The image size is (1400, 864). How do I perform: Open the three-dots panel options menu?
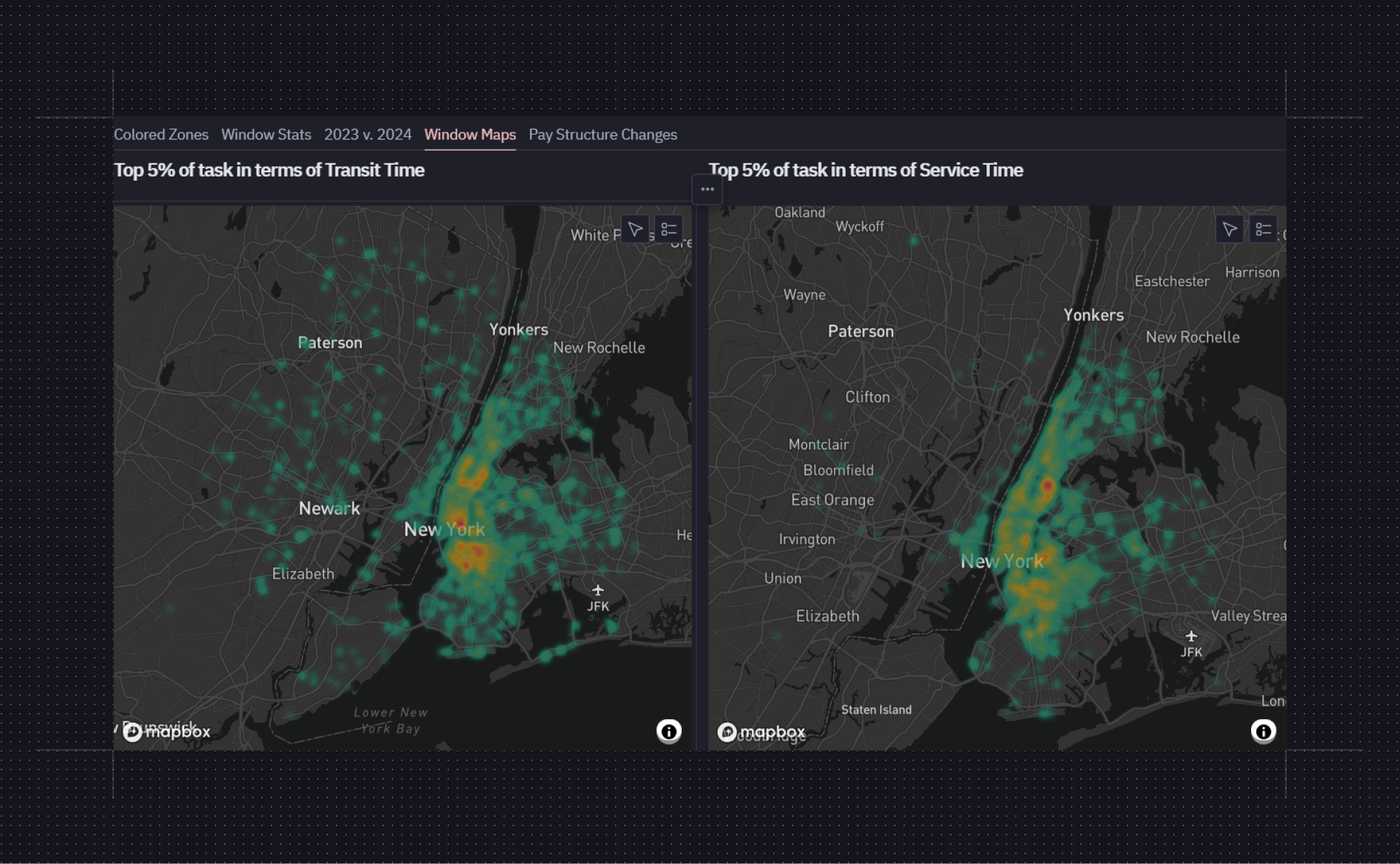pyautogui.click(x=707, y=189)
